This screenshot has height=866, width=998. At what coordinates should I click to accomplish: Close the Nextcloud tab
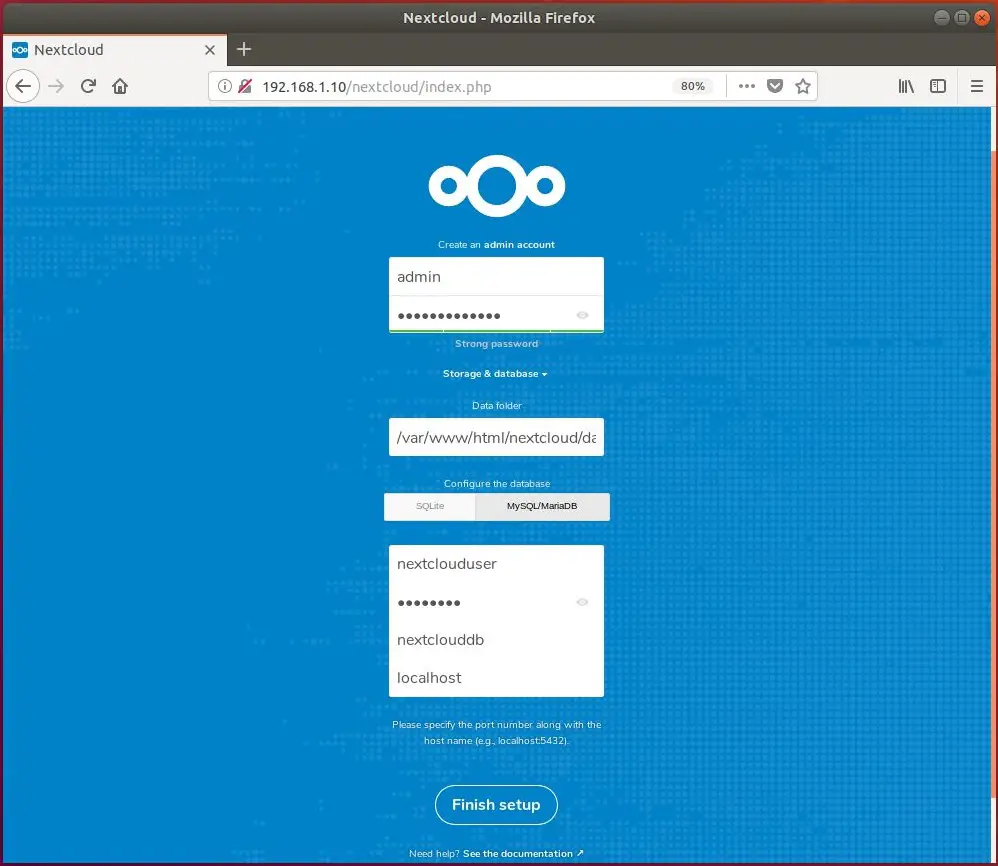point(209,50)
